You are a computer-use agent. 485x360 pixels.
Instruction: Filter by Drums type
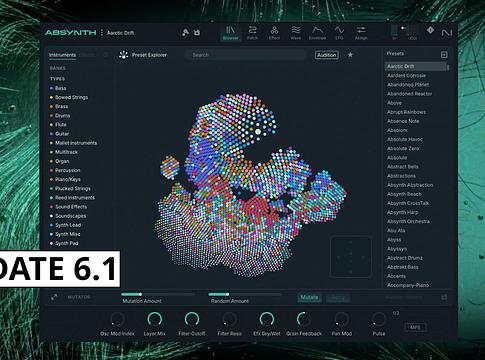(60, 116)
